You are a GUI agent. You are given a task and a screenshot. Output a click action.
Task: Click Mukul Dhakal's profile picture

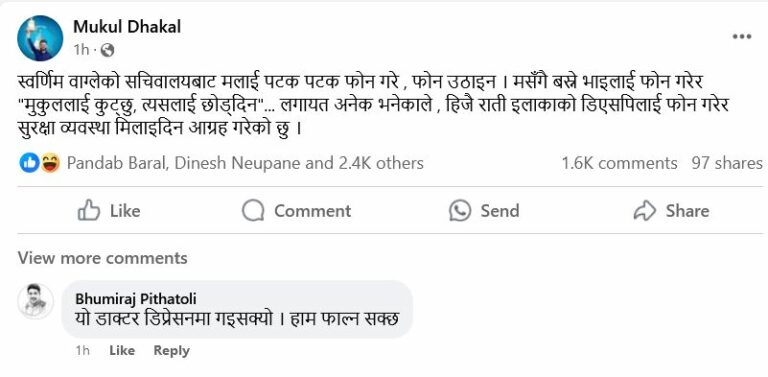(x=40, y=38)
